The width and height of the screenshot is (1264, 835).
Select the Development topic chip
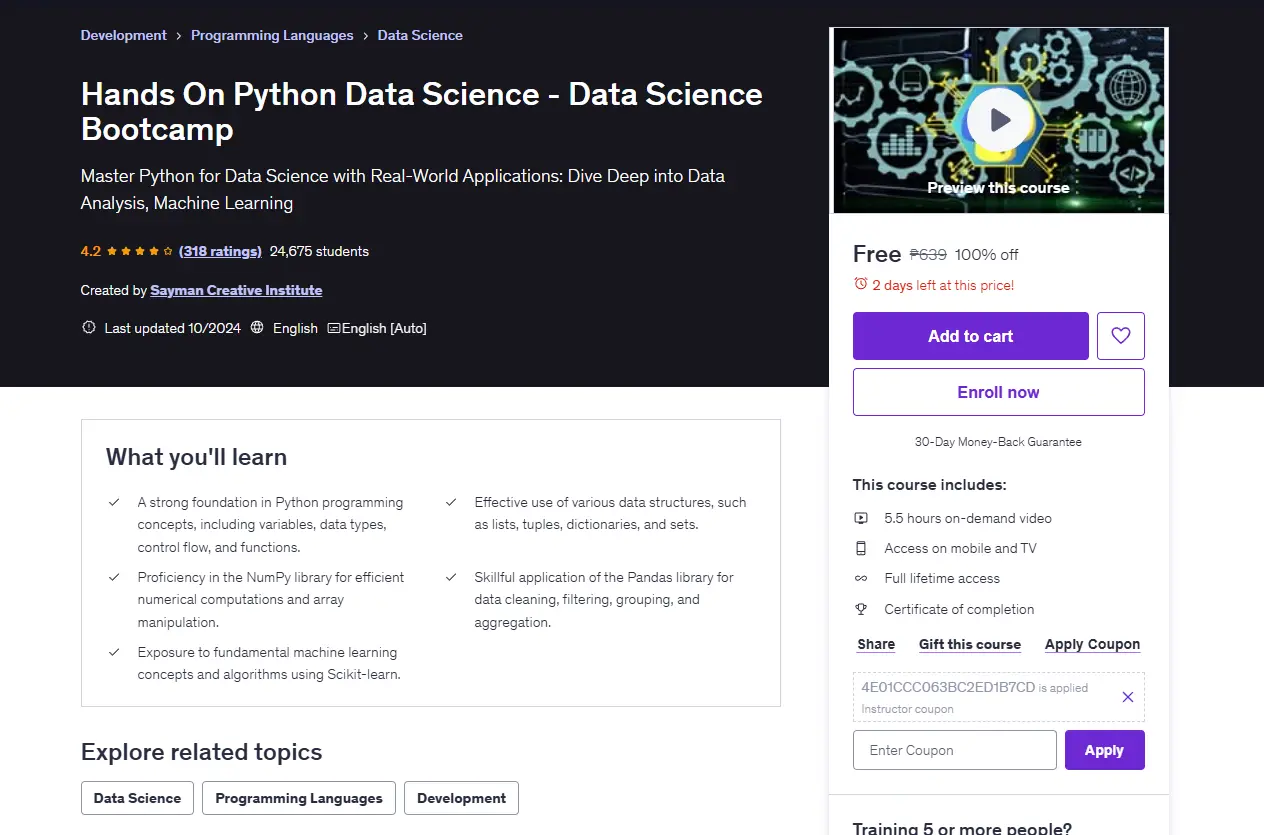click(461, 798)
